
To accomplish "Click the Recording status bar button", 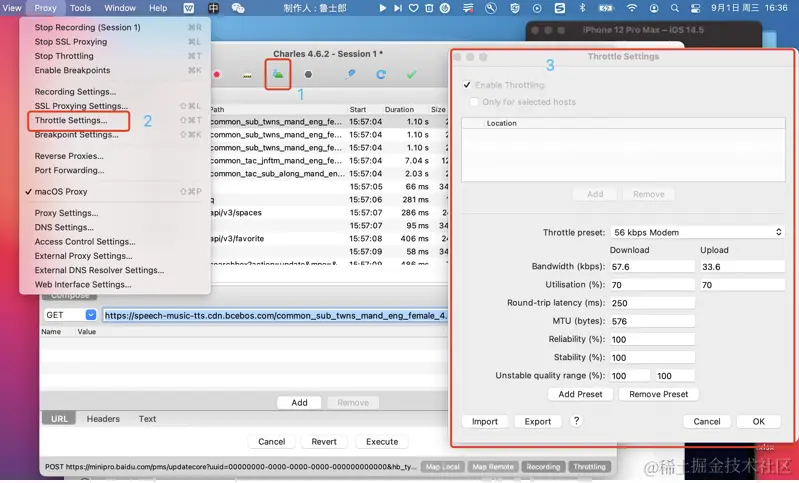I will (543, 467).
